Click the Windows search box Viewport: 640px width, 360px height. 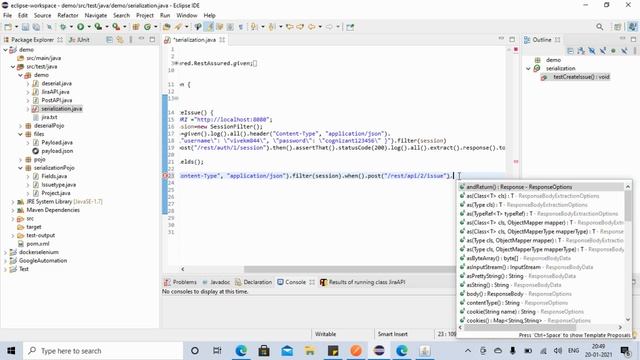(x=103, y=351)
